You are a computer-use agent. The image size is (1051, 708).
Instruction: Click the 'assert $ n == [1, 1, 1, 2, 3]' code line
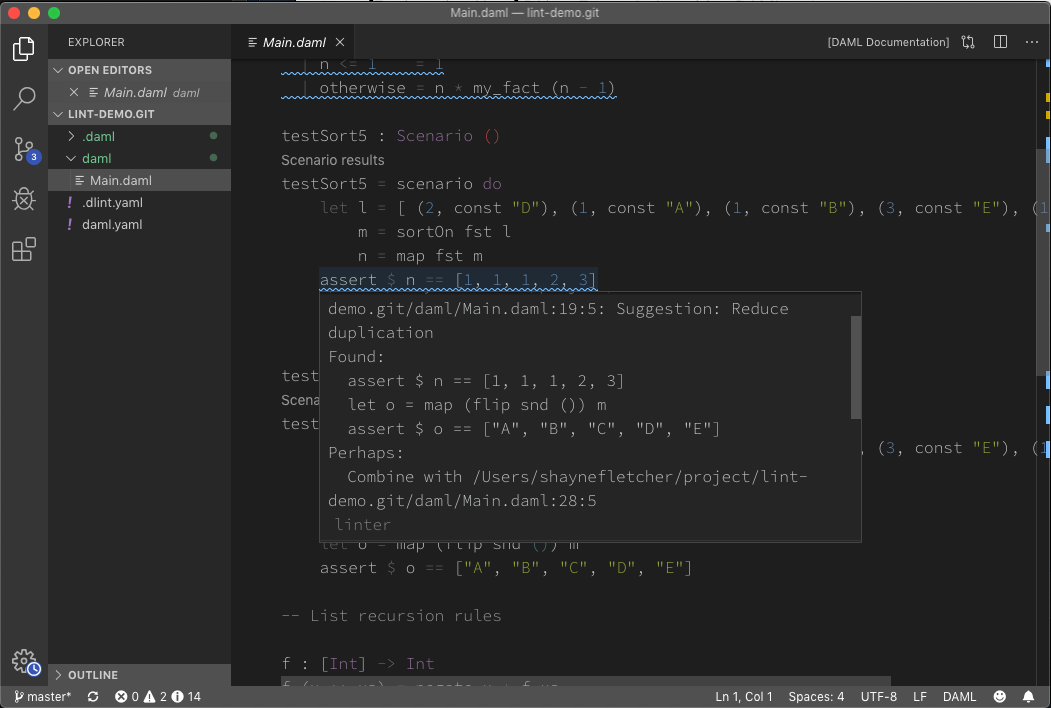(458, 280)
